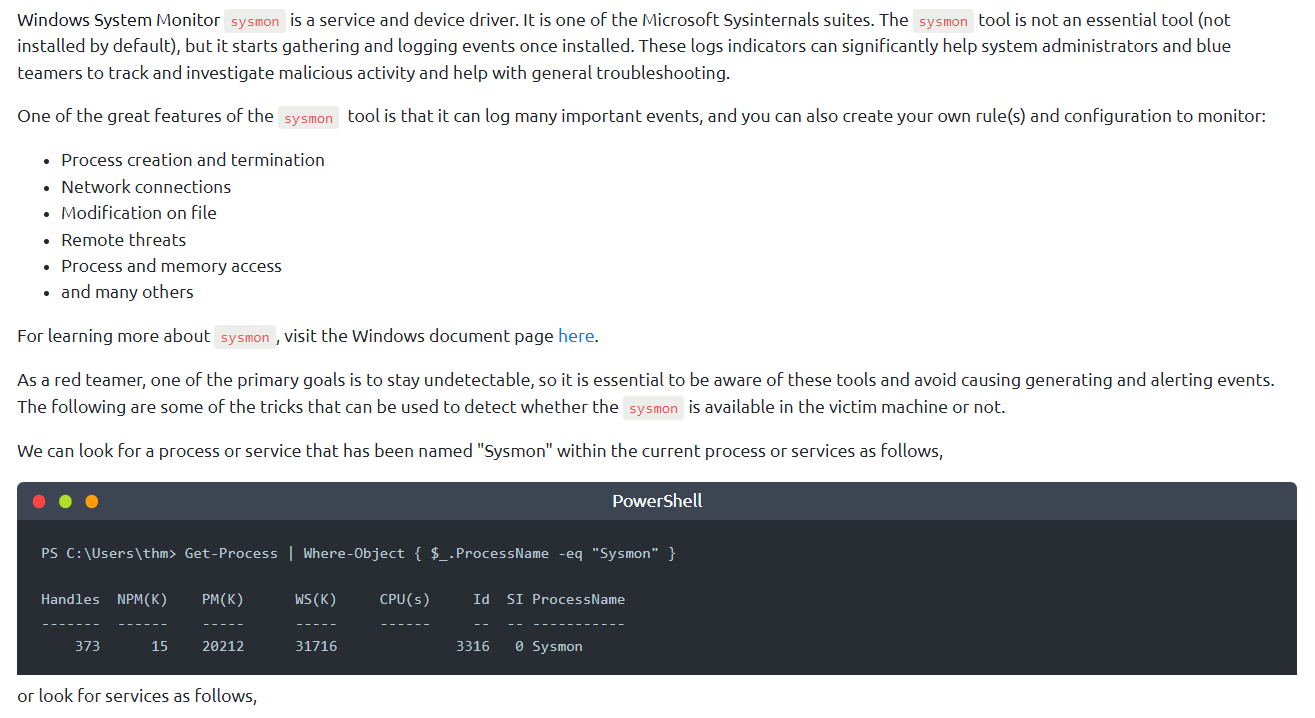Click the PowerShell title of the terminal block
1315x718 pixels.
(x=657, y=501)
